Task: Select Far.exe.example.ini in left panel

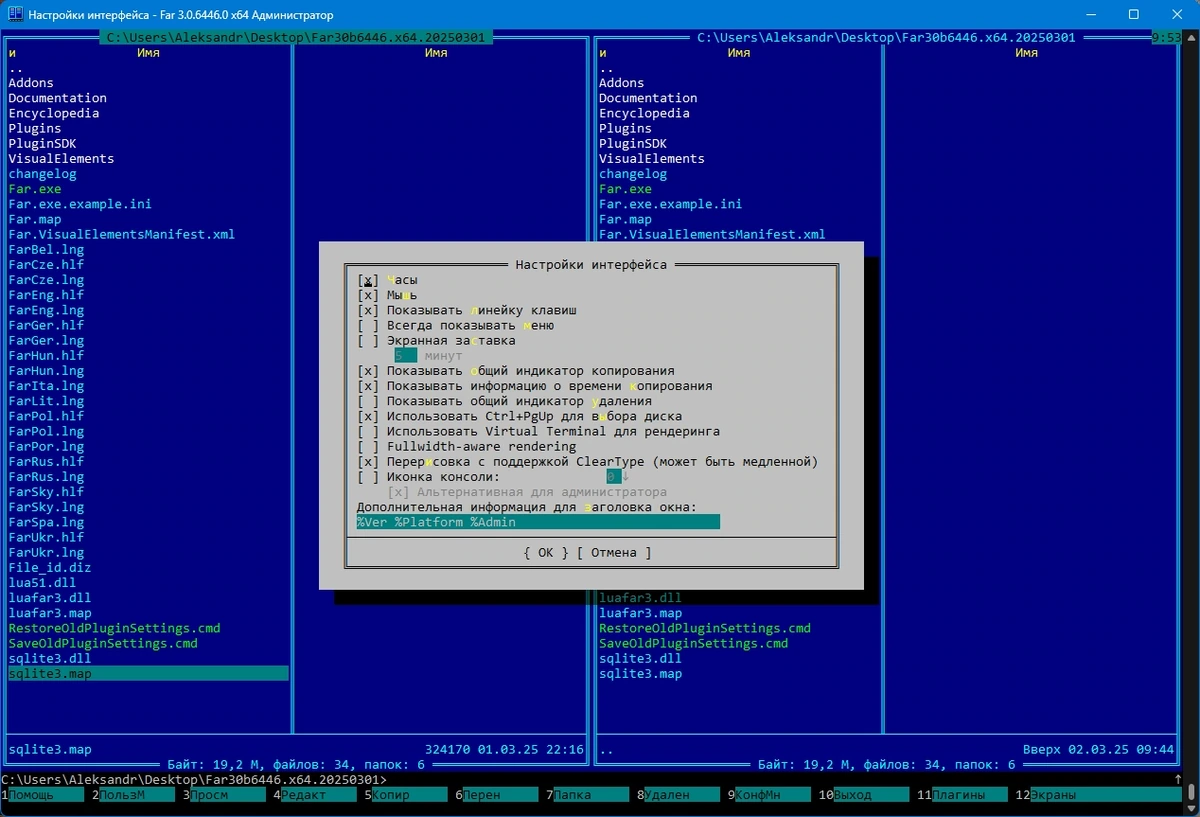Action: (80, 204)
